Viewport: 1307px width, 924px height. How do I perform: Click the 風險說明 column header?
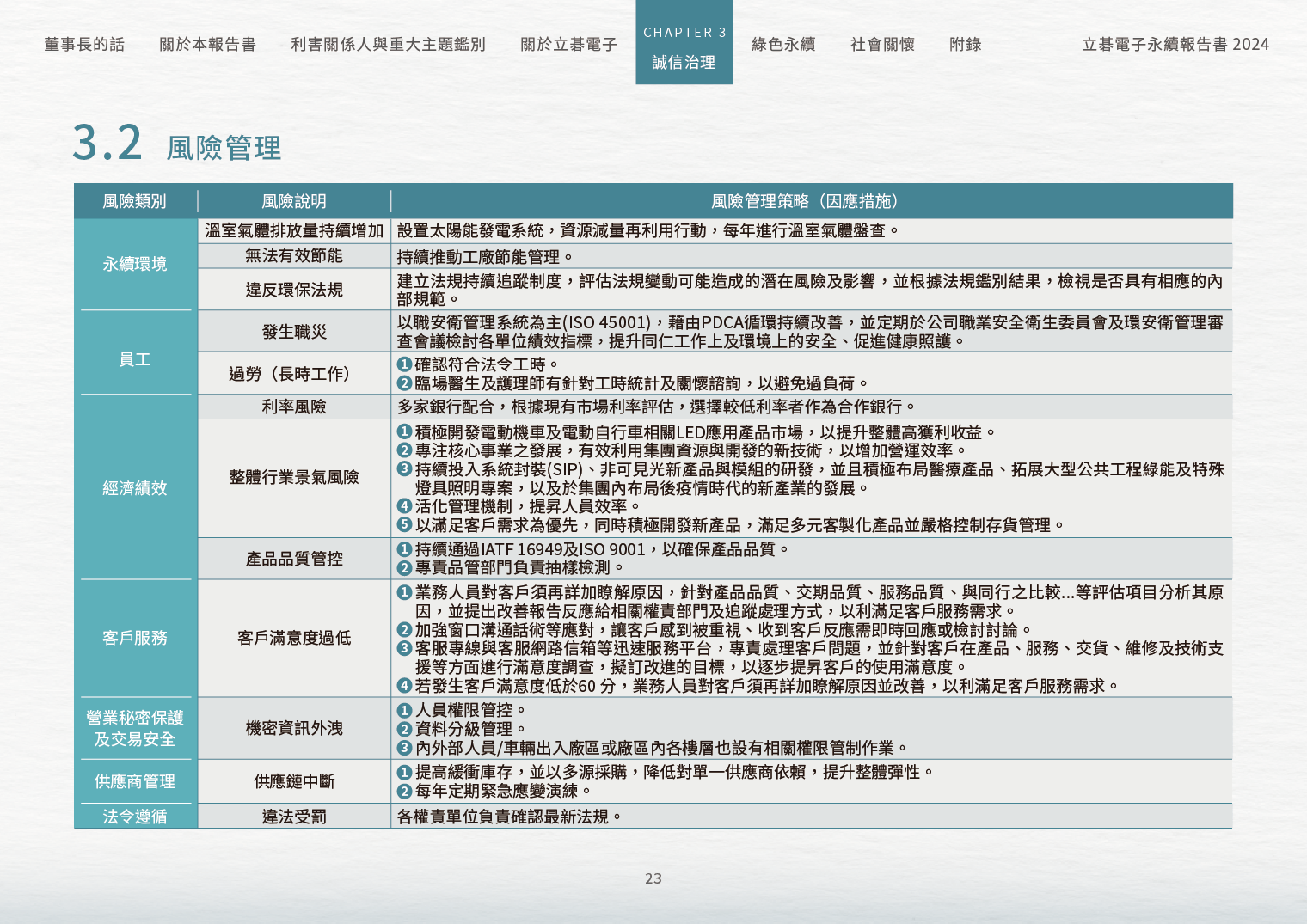(294, 201)
